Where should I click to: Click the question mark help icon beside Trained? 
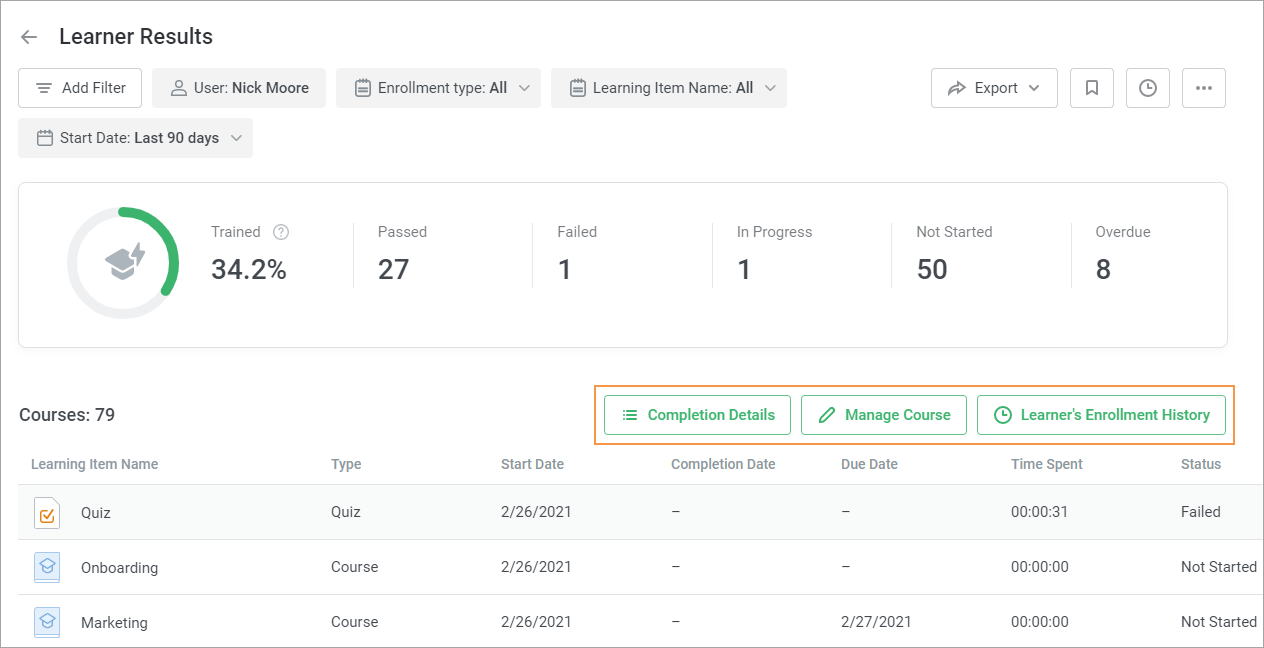click(280, 231)
